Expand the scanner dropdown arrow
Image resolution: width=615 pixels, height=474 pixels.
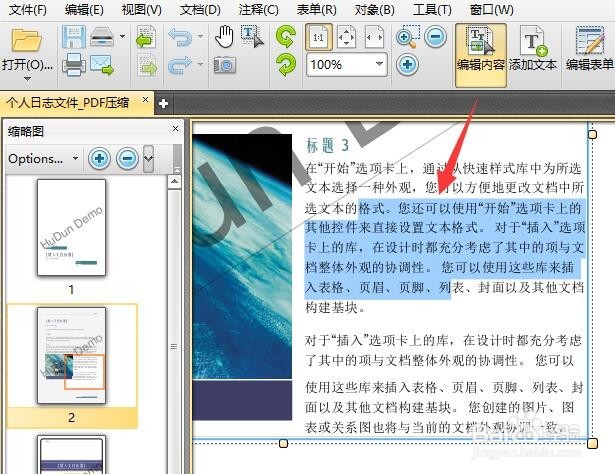click(122, 36)
